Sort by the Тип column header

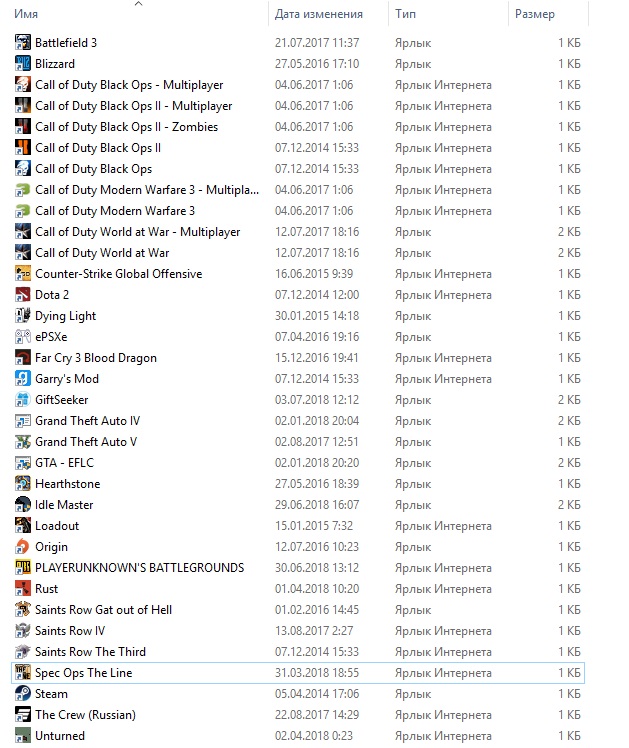(x=405, y=14)
